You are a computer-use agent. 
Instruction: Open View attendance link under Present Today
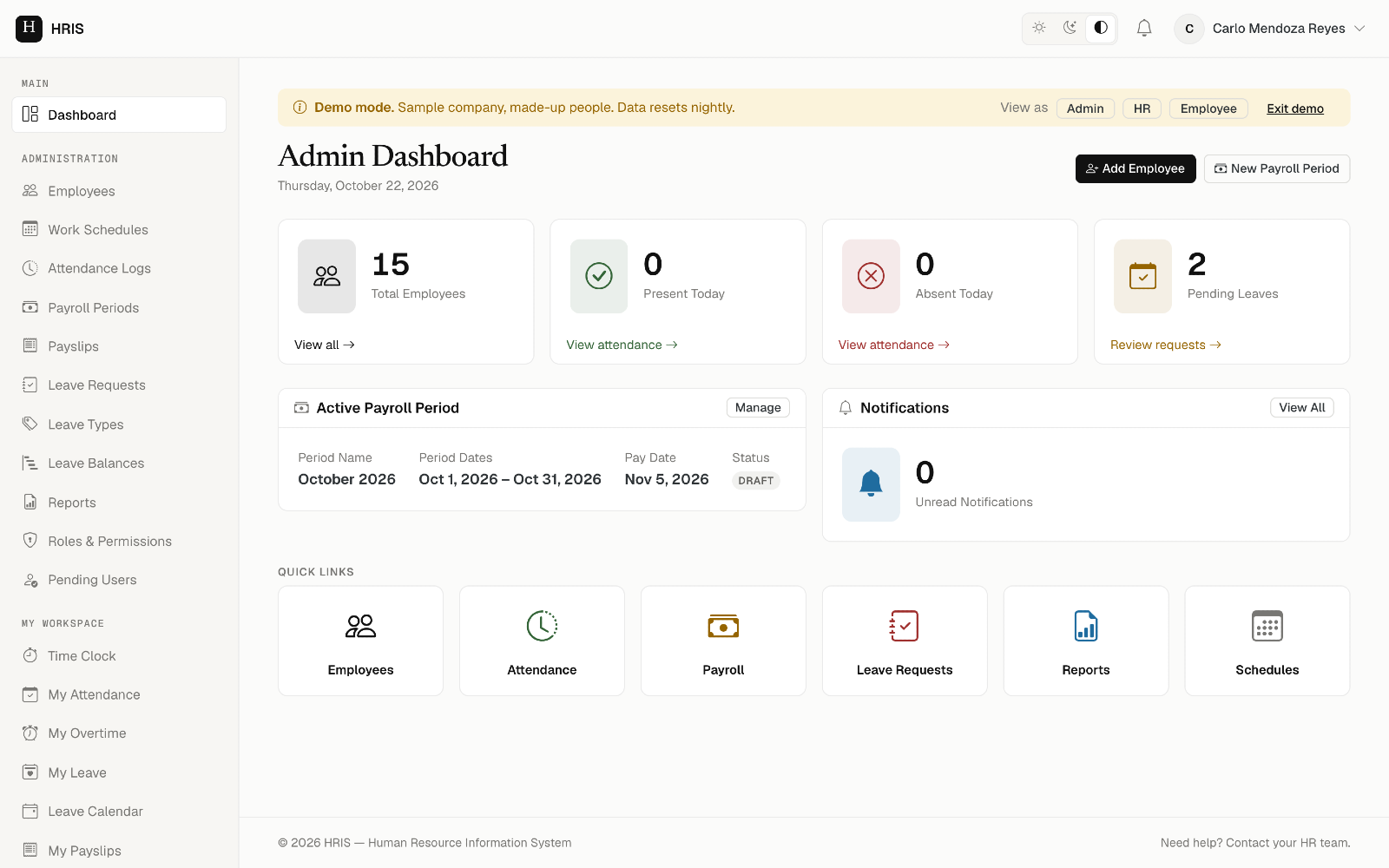click(622, 345)
